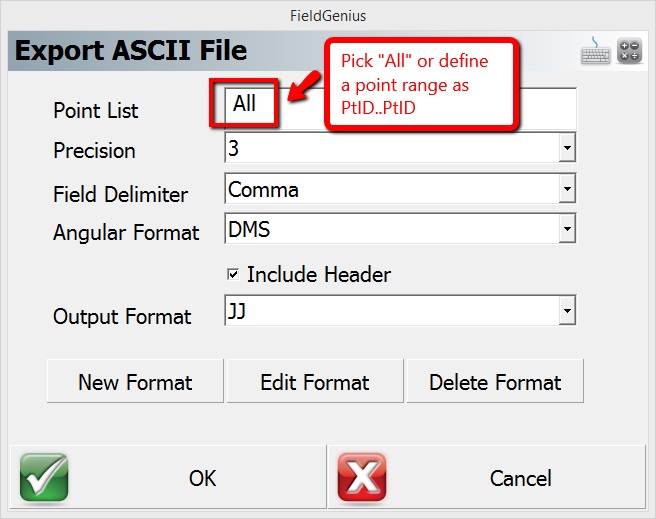Click the red X icon

pos(362,477)
